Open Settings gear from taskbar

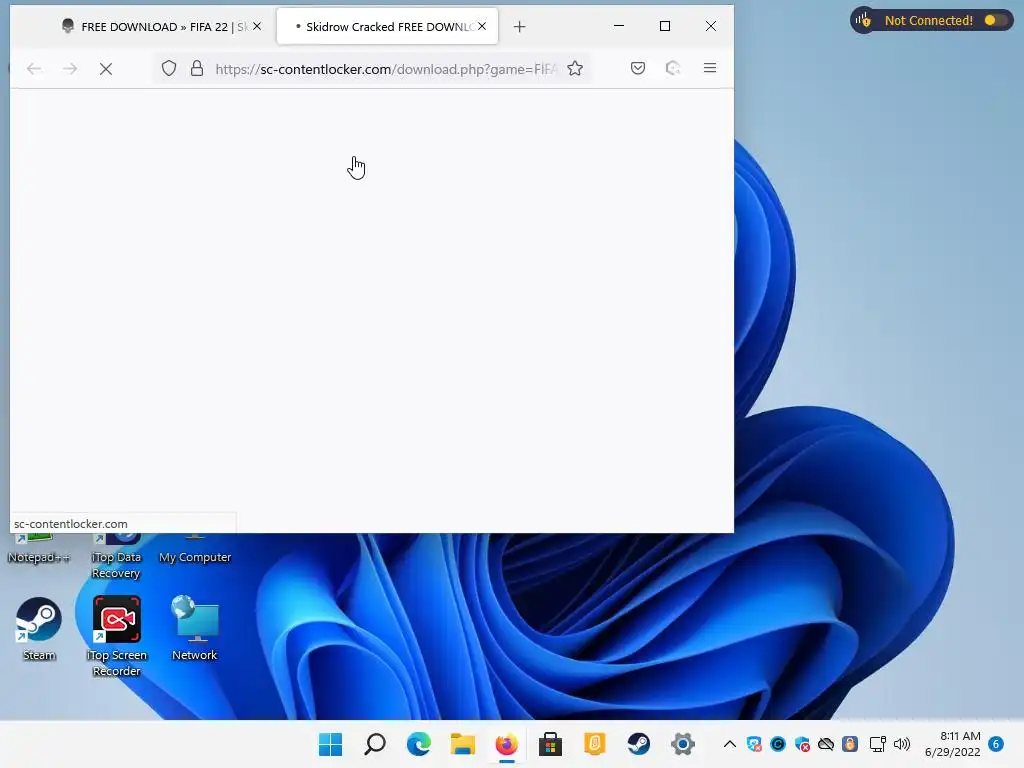682,744
